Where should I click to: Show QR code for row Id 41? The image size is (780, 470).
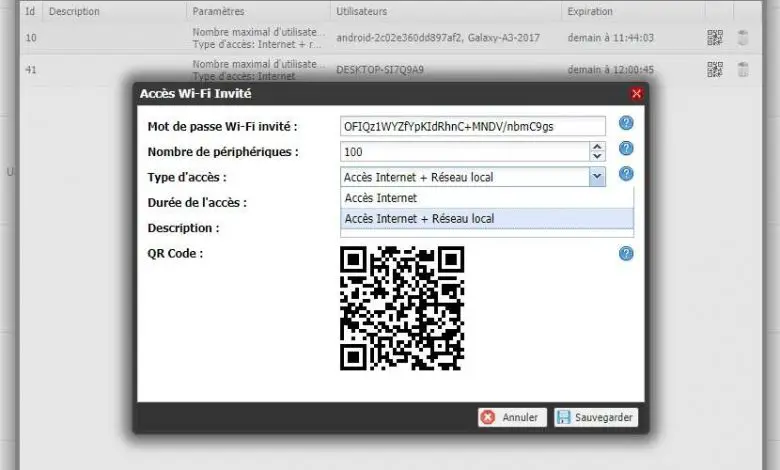pos(714,70)
